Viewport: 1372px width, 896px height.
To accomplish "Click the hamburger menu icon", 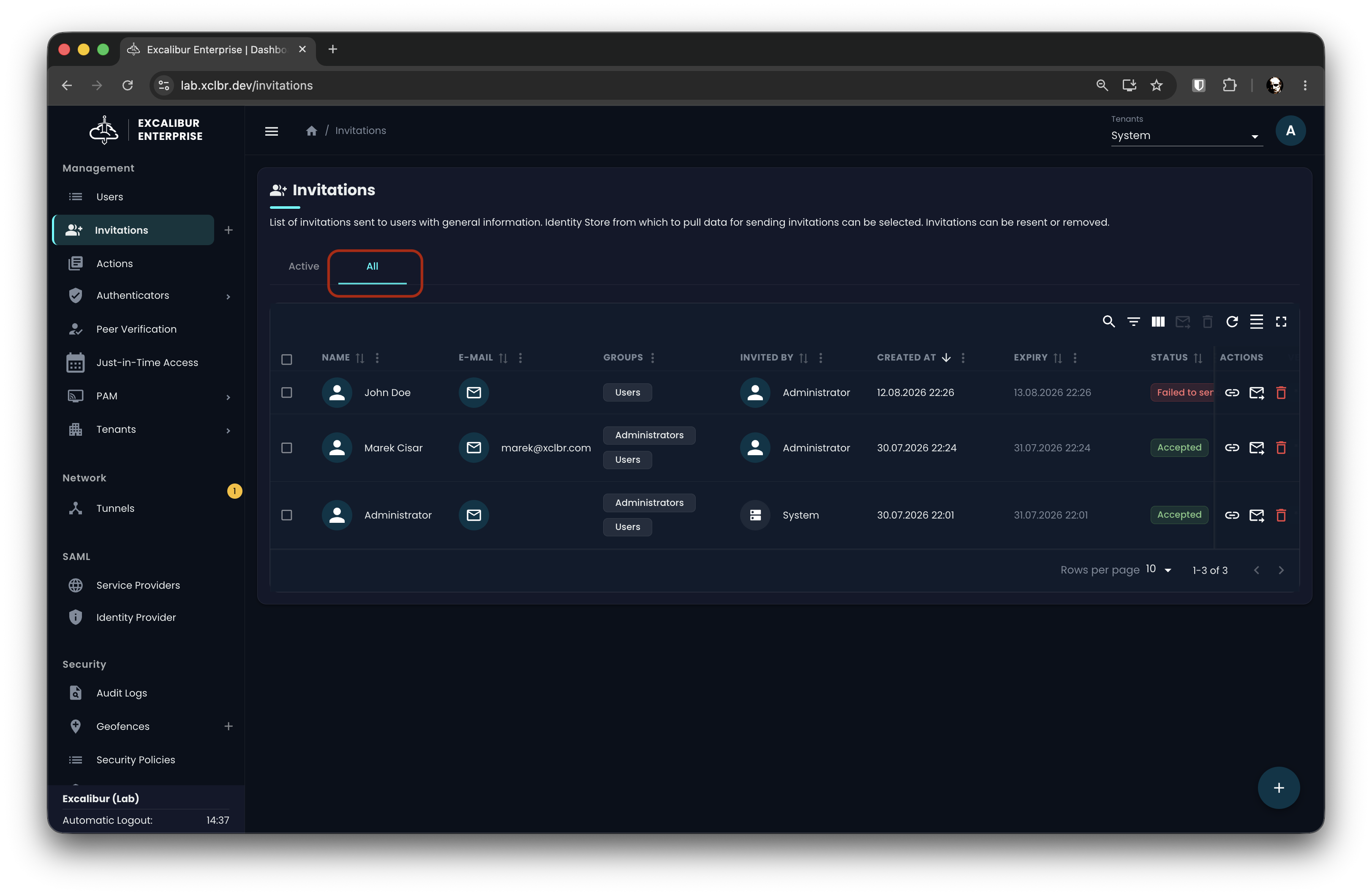I will 272,131.
